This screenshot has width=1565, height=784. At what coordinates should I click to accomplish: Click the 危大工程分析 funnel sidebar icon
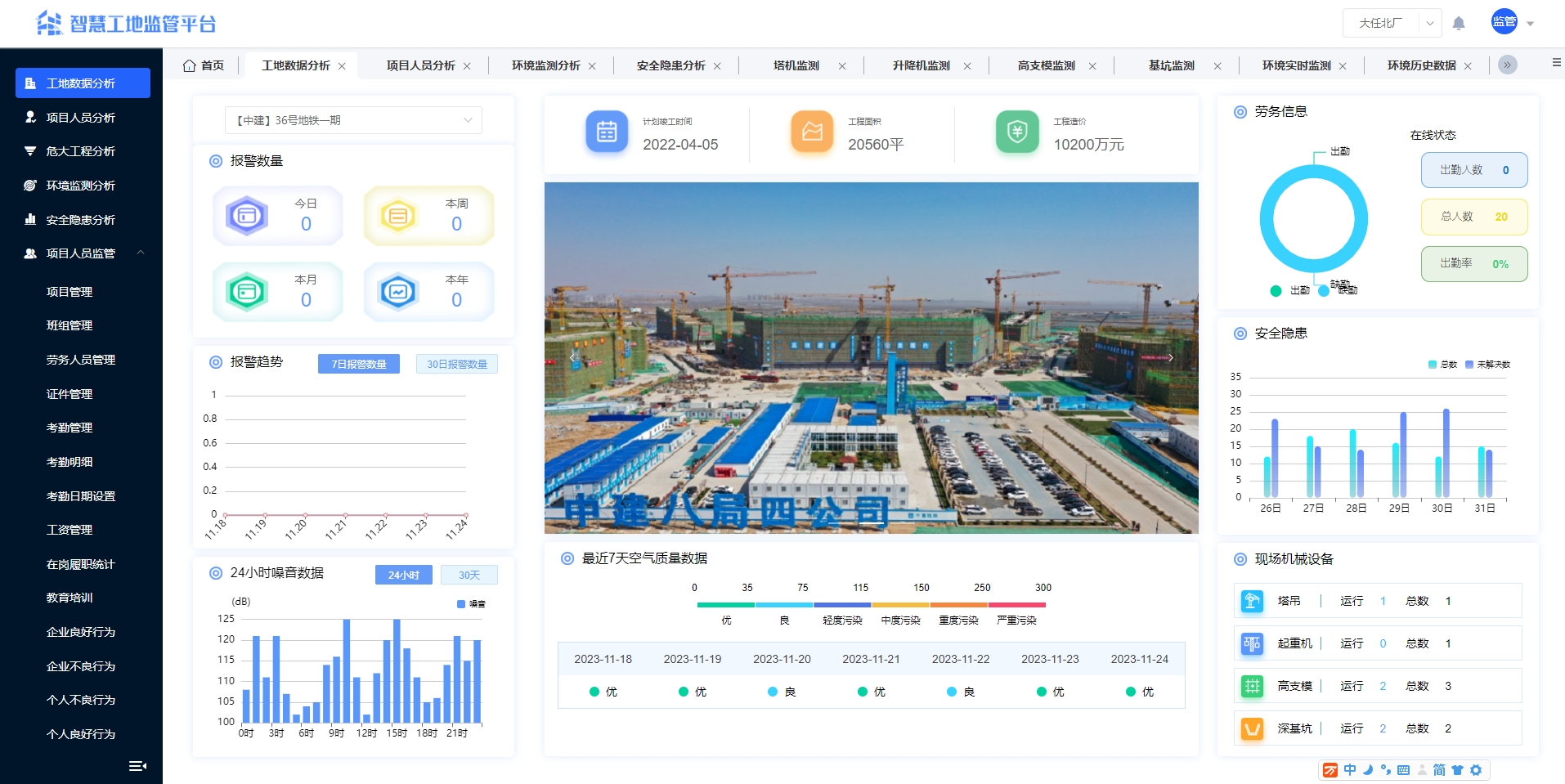point(30,151)
